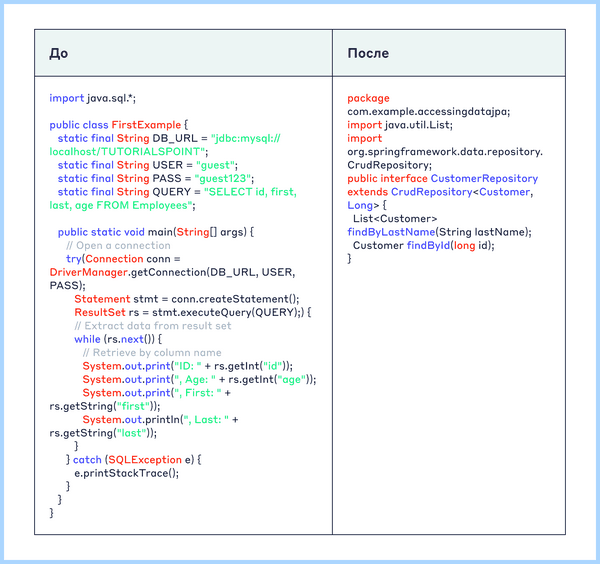Click the System.out.print "ID: " line
The image size is (600, 564).
point(188,366)
